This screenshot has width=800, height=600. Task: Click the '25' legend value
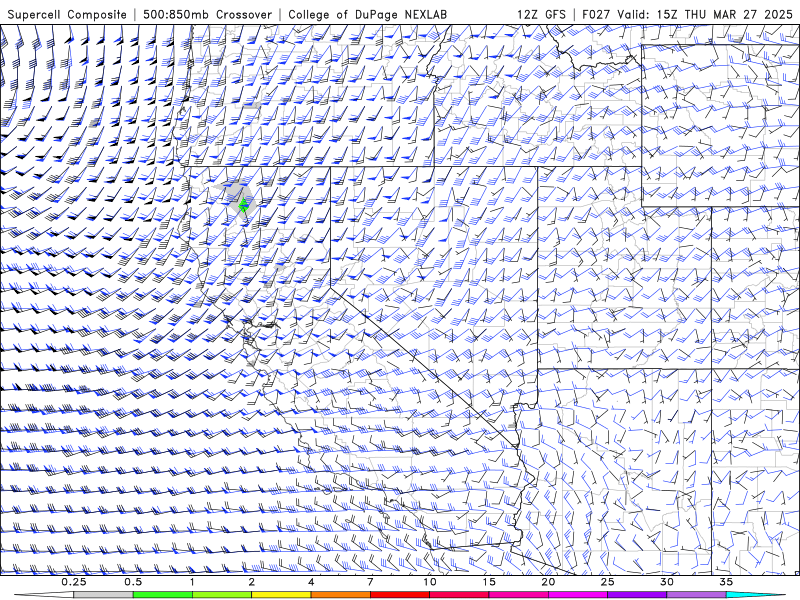point(607,582)
